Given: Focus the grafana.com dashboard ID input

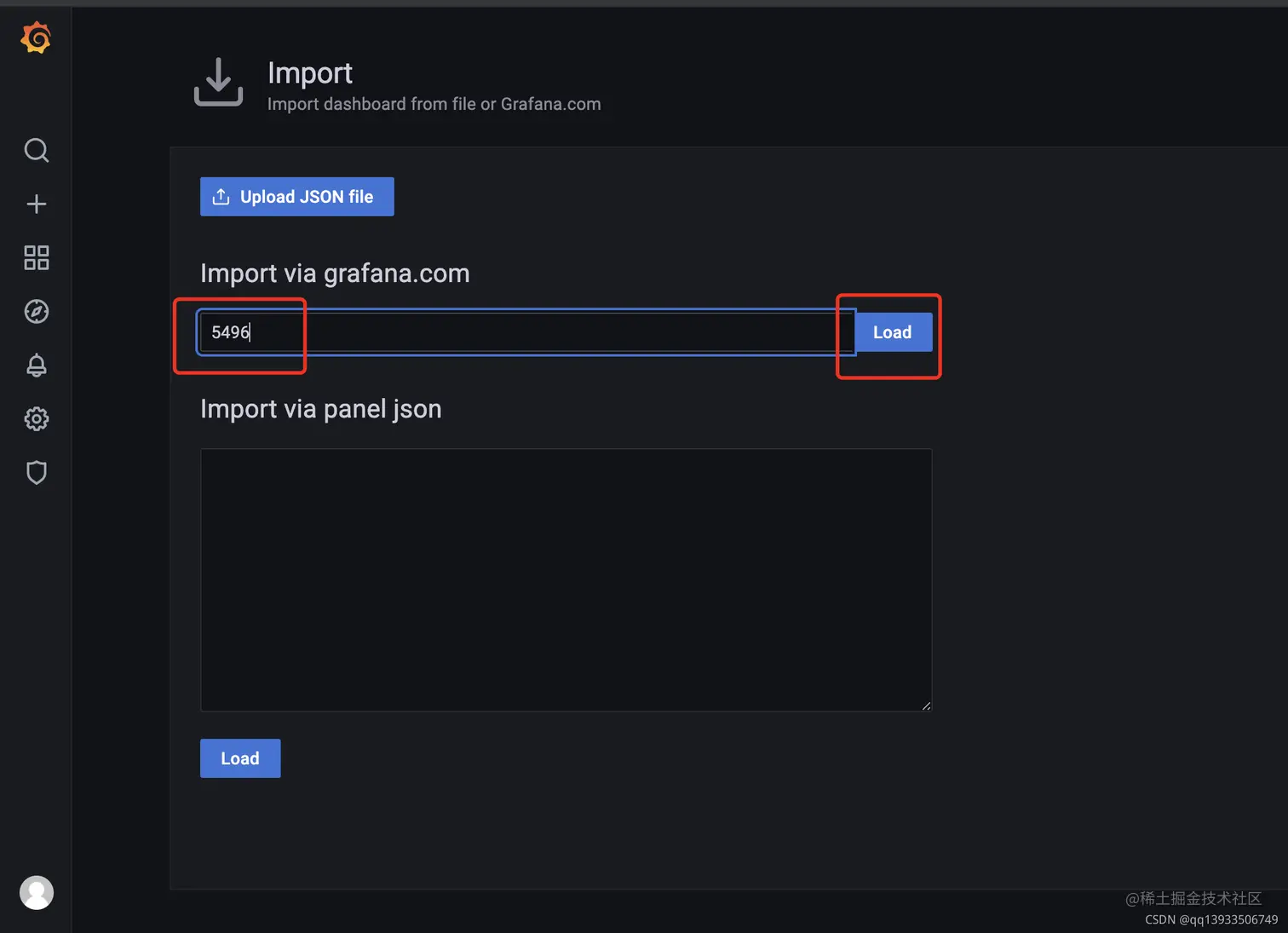Looking at the screenshot, I should pyautogui.click(x=526, y=332).
